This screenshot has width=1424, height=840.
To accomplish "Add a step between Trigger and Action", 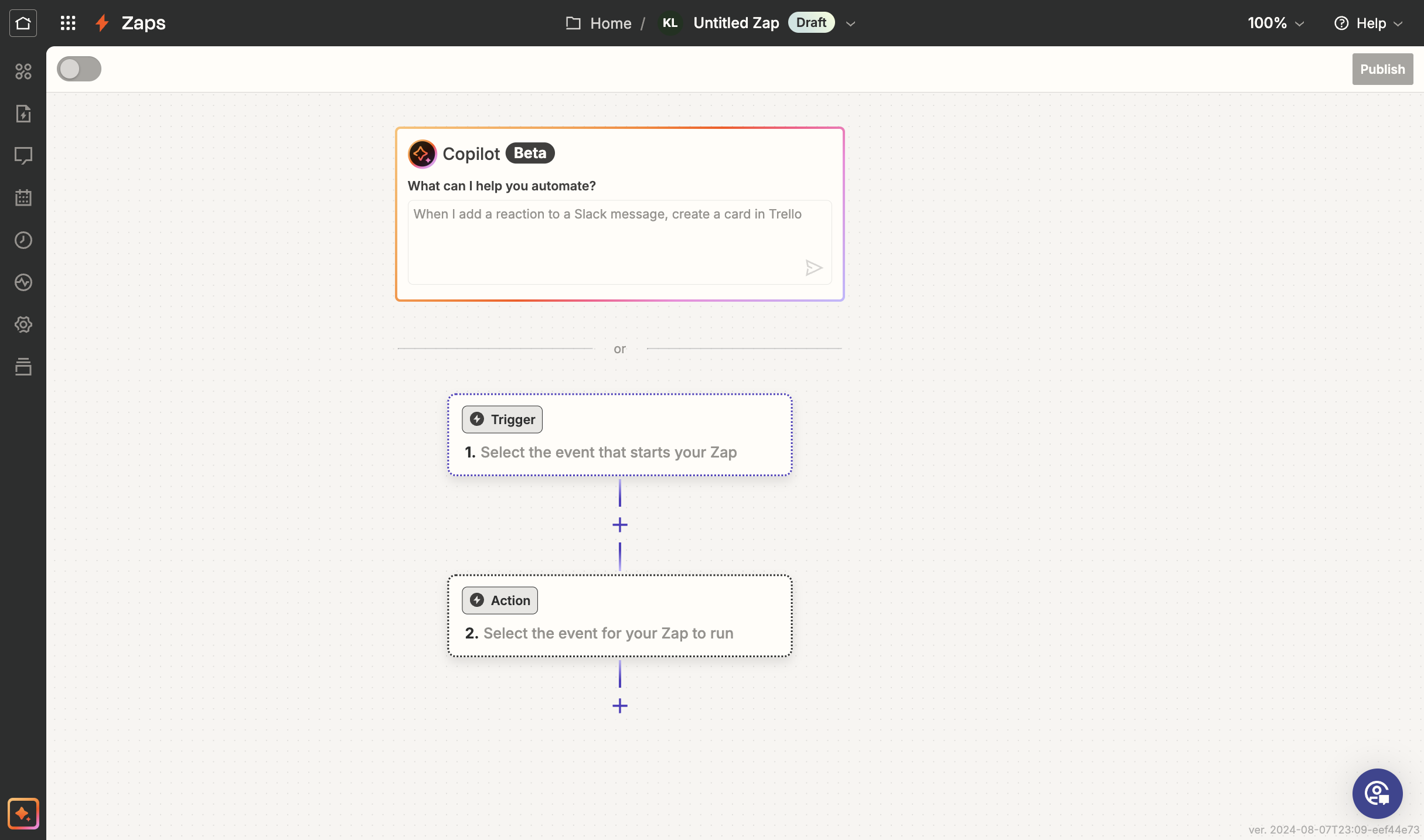I will tap(619, 525).
